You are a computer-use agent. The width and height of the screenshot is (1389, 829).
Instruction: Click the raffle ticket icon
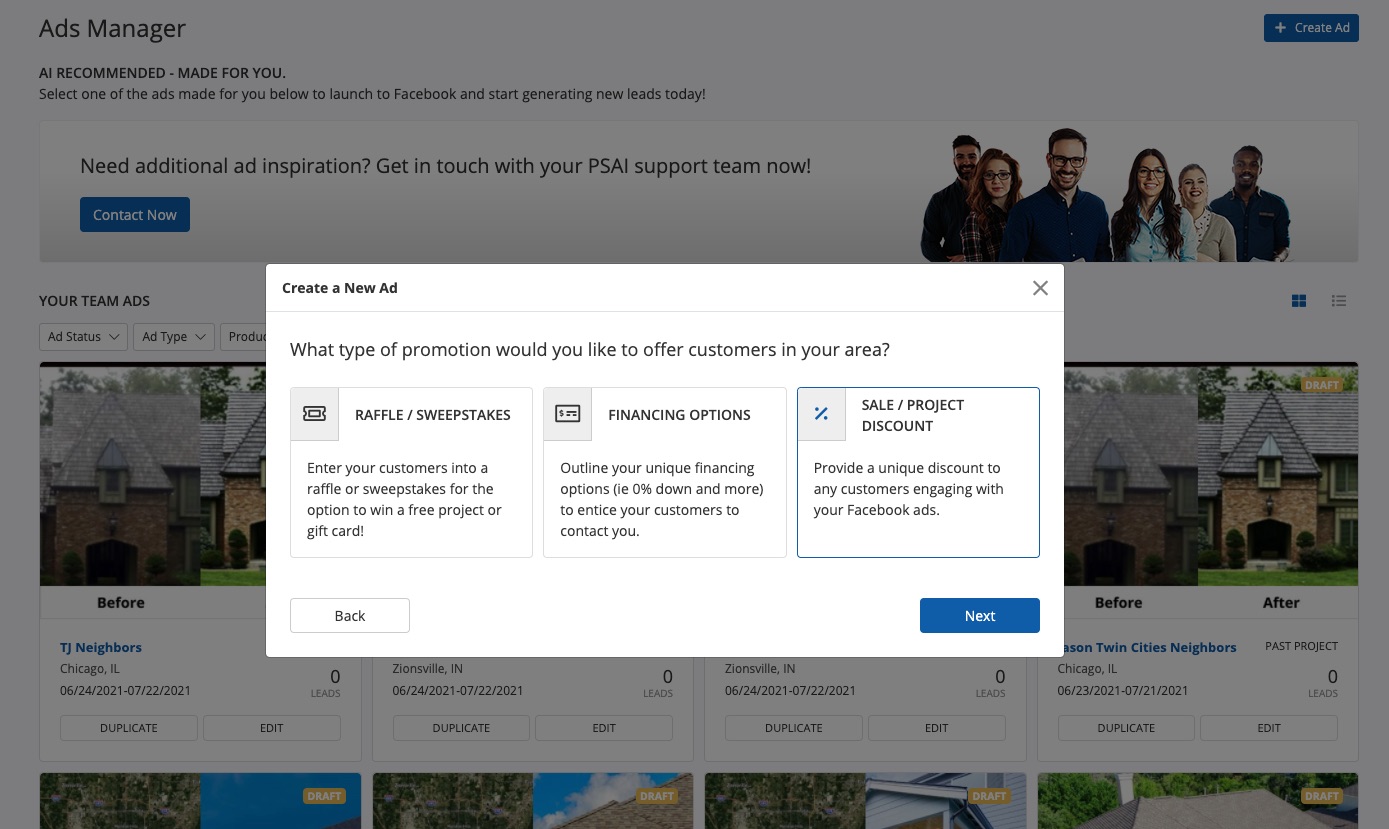point(315,414)
